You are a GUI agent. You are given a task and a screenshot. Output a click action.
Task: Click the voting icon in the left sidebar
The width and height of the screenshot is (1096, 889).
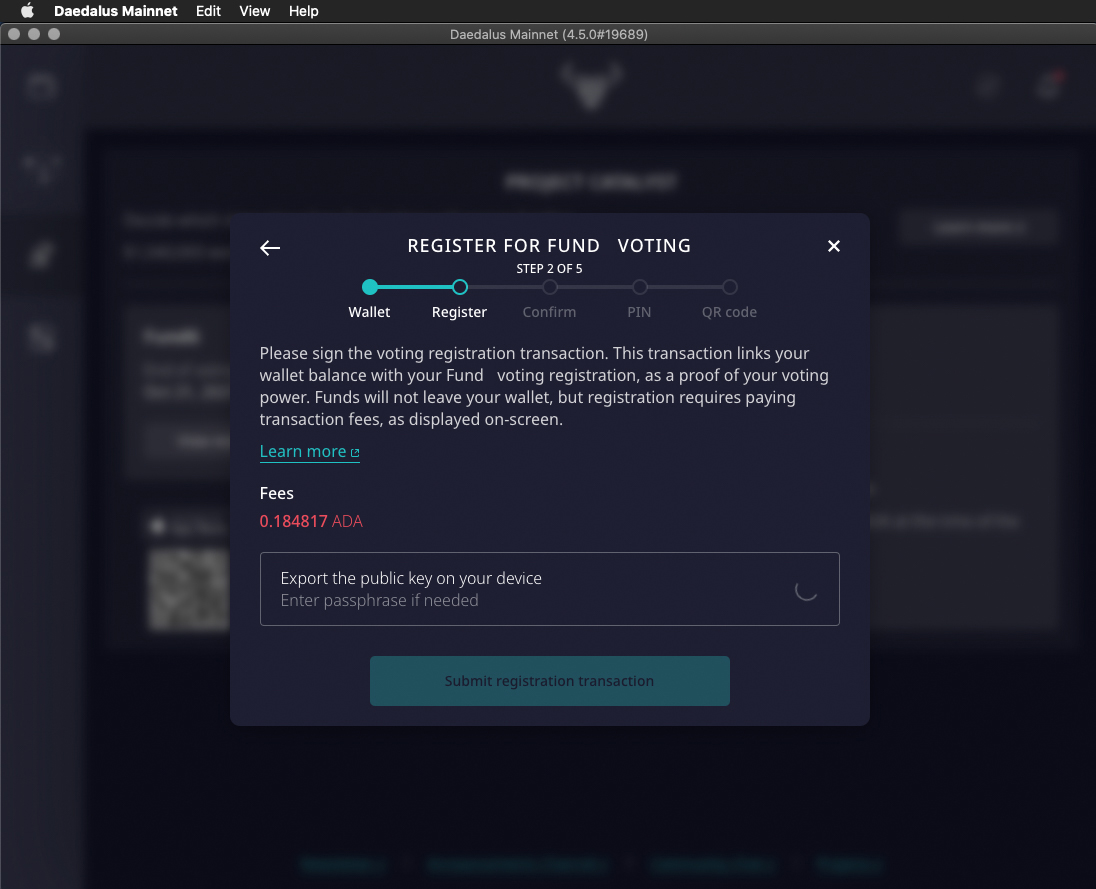point(42,255)
